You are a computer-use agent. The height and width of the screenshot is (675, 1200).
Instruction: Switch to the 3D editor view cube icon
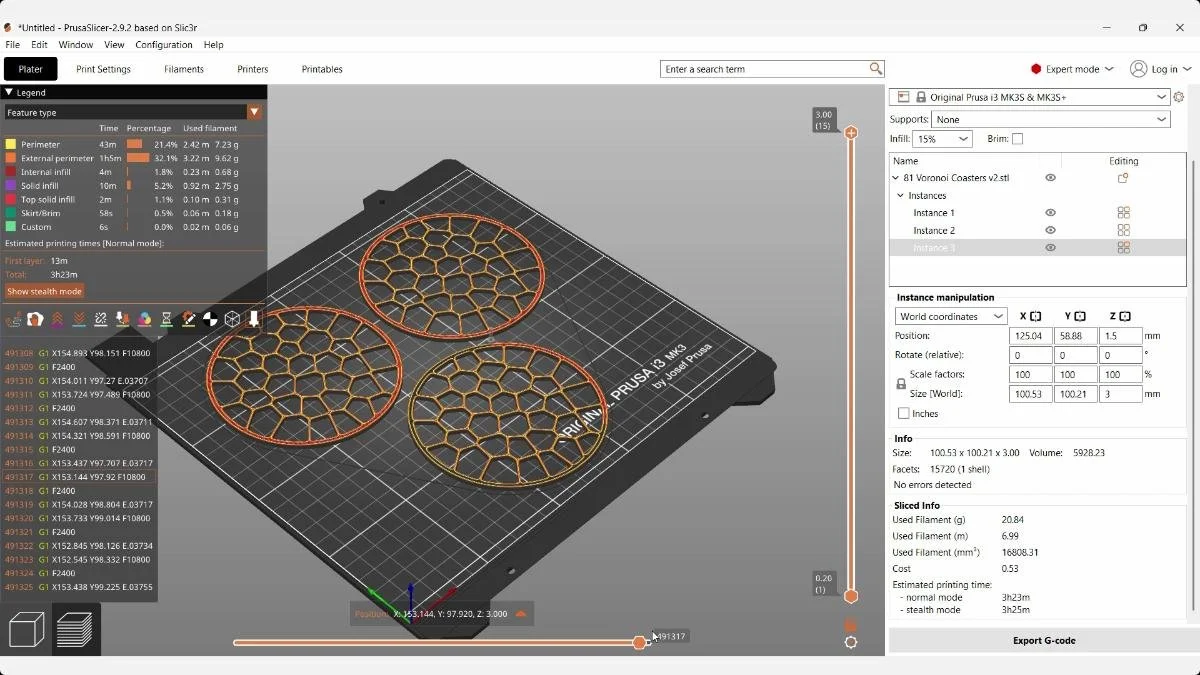click(26, 630)
